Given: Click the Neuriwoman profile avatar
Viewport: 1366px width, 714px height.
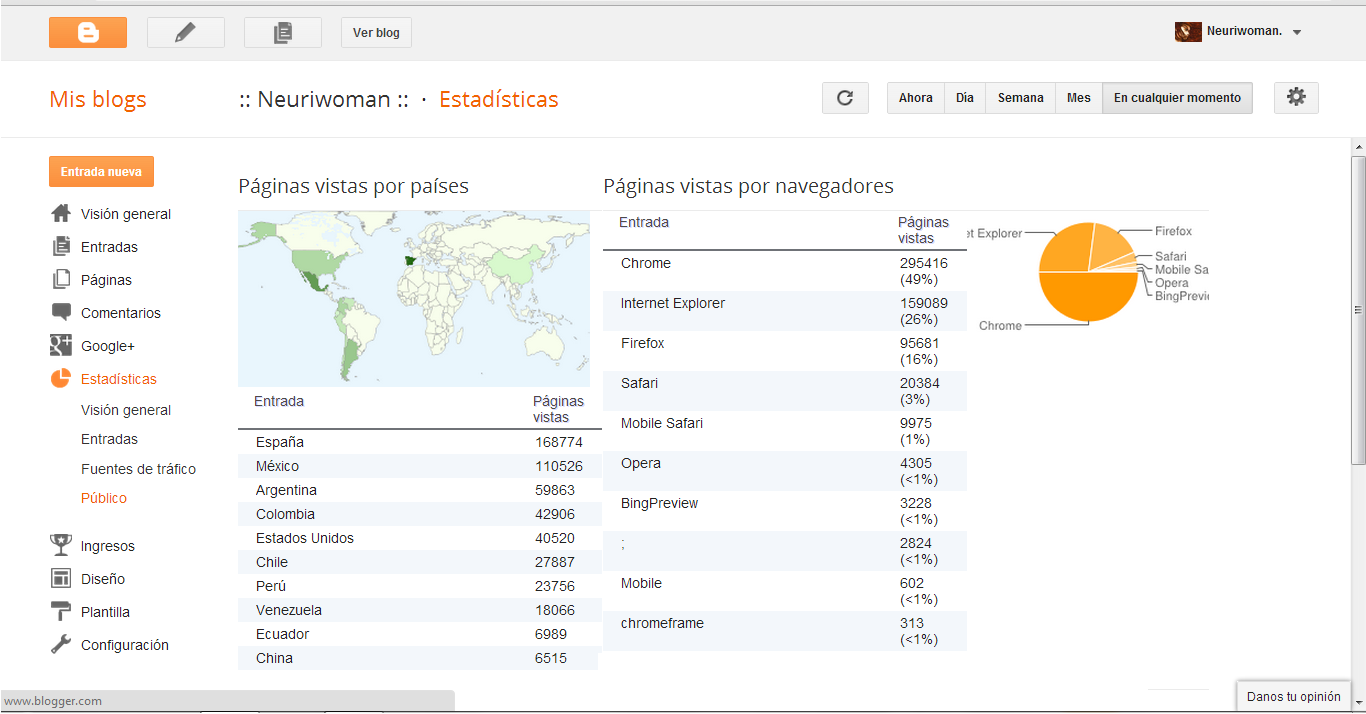Looking at the screenshot, I should [x=1188, y=31].
